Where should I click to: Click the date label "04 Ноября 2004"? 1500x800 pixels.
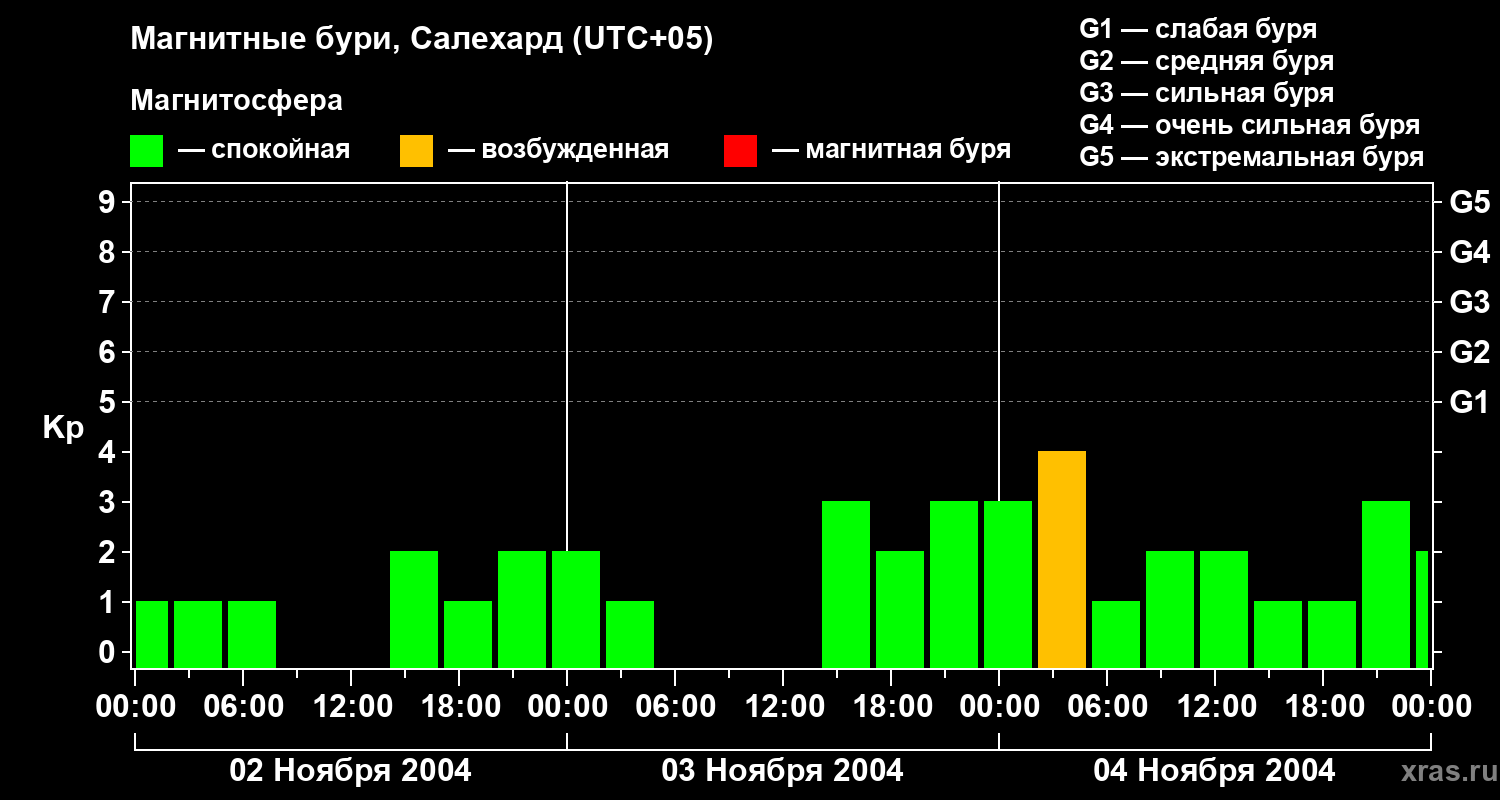click(1215, 770)
